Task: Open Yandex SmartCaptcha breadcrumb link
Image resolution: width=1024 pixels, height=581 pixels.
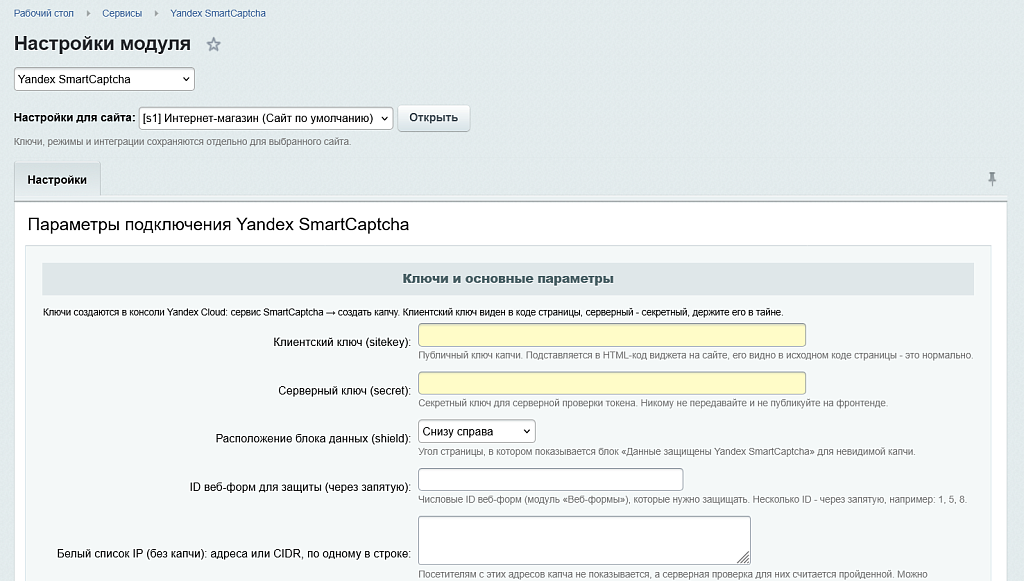Action: [217, 13]
